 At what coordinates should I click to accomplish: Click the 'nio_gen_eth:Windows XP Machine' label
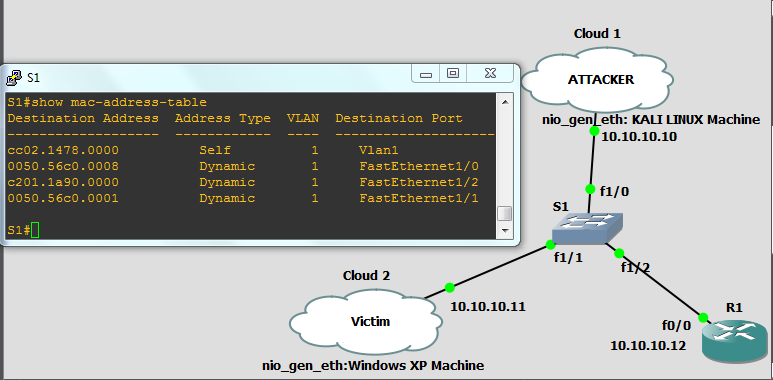tap(373, 366)
